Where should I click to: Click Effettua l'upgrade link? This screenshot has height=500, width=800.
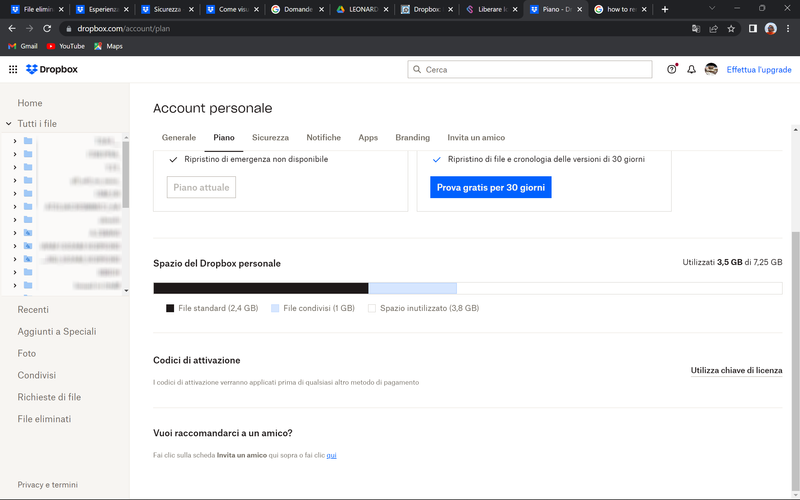759,70
